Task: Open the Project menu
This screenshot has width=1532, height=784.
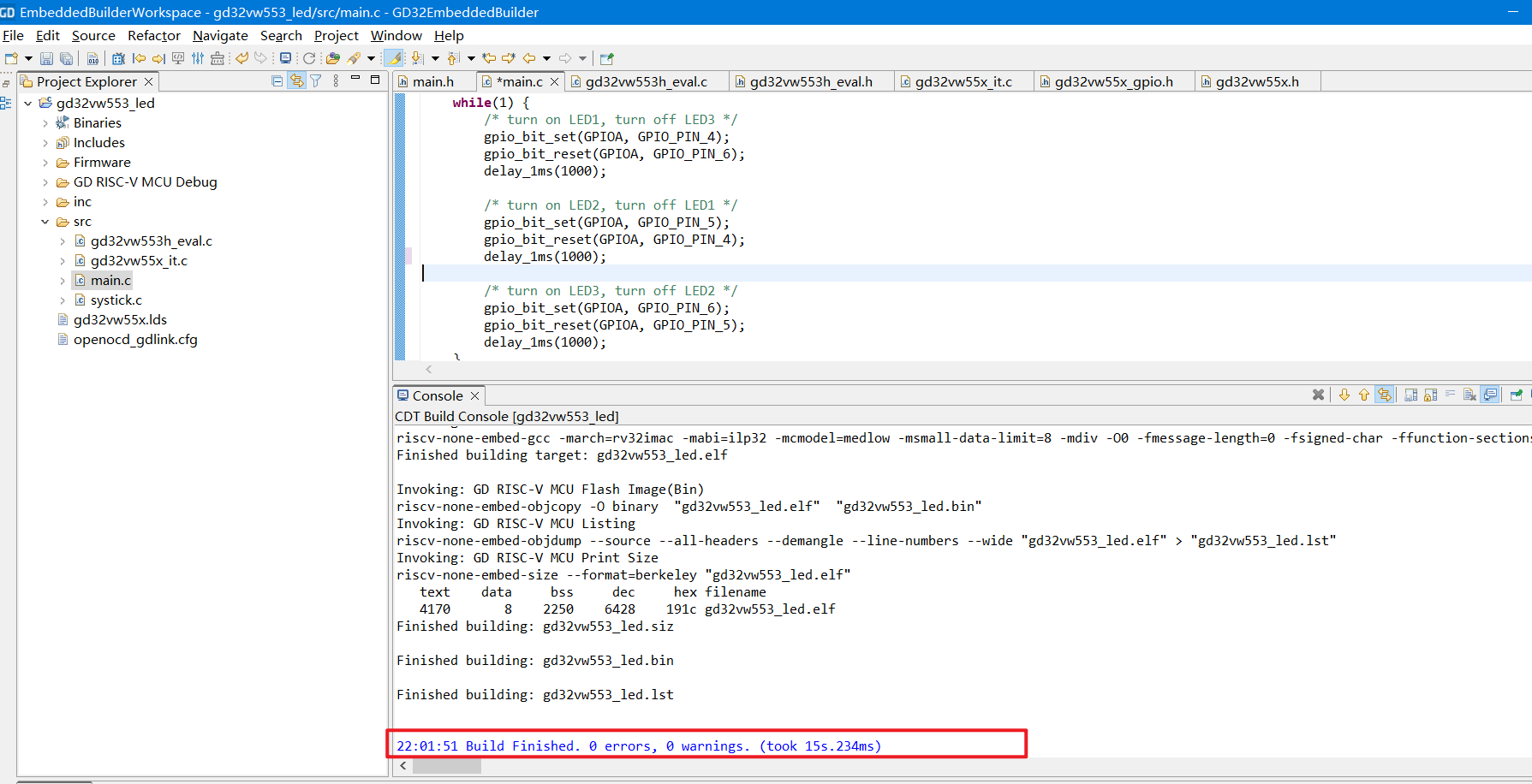Action: (x=336, y=35)
